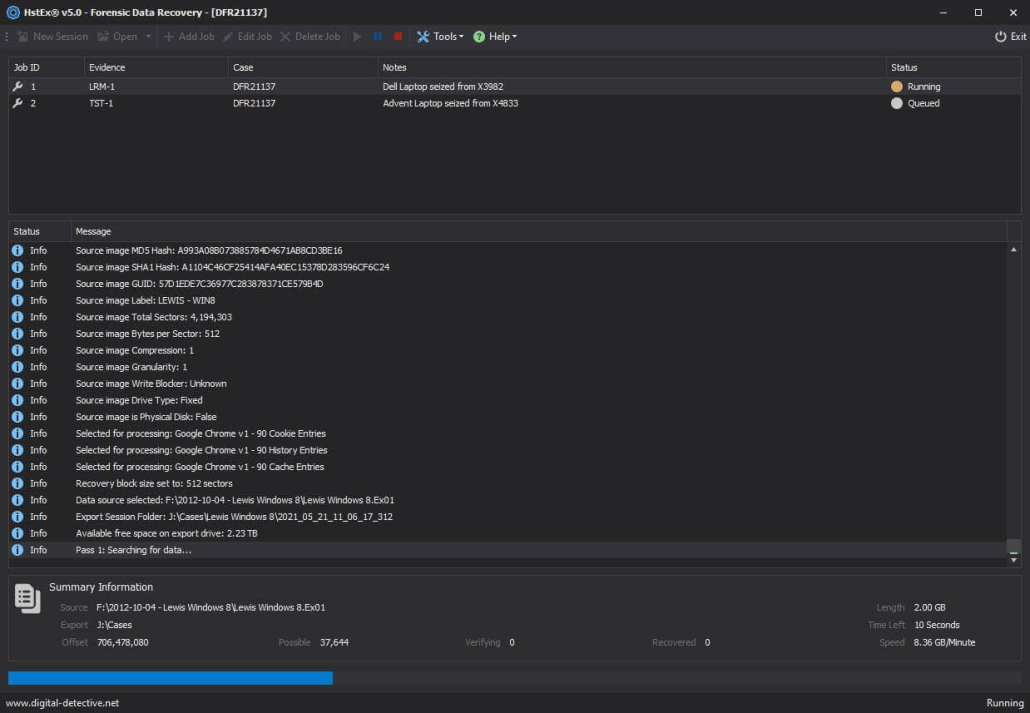Image resolution: width=1030 pixels, height=713 pixels.
Task: Expand the arrow next to Open
Action: [x=149, y=37]
